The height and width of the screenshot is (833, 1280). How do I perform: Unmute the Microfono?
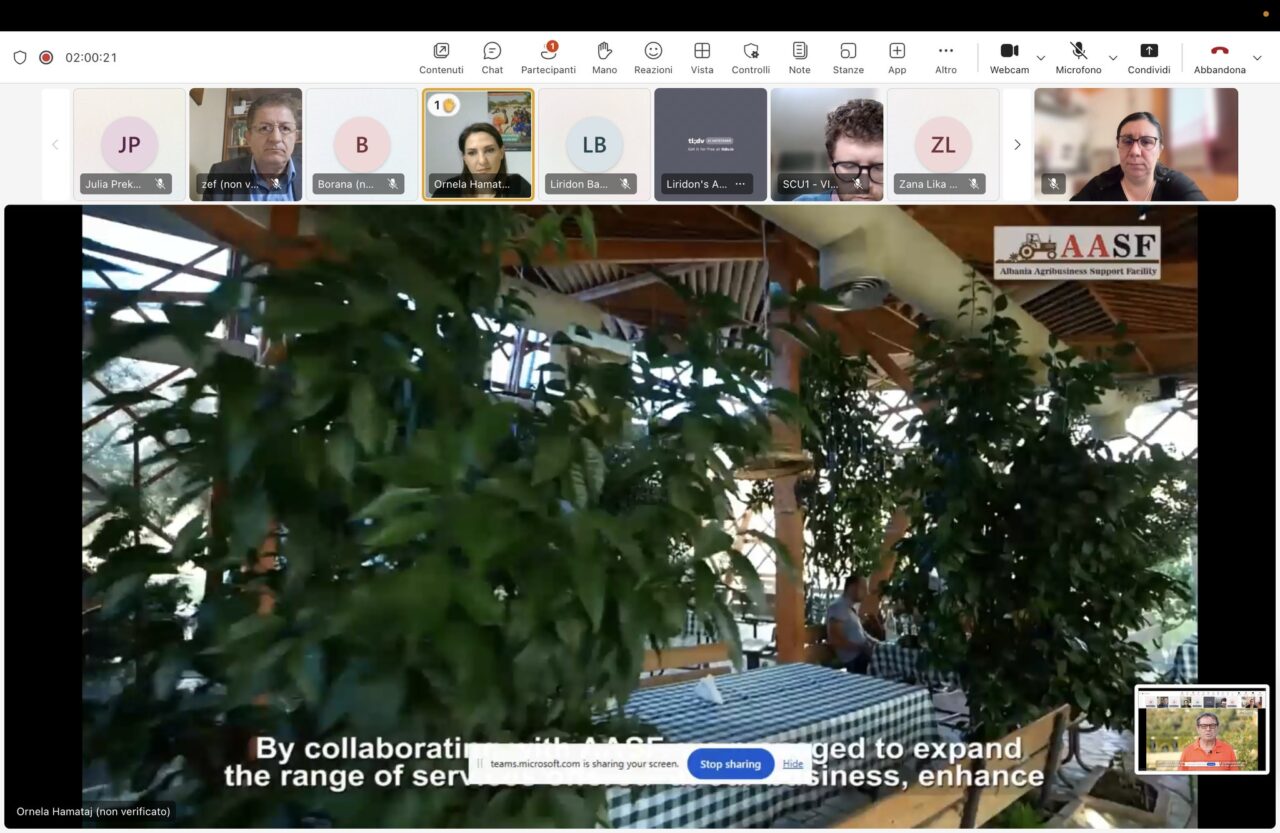1078,57
